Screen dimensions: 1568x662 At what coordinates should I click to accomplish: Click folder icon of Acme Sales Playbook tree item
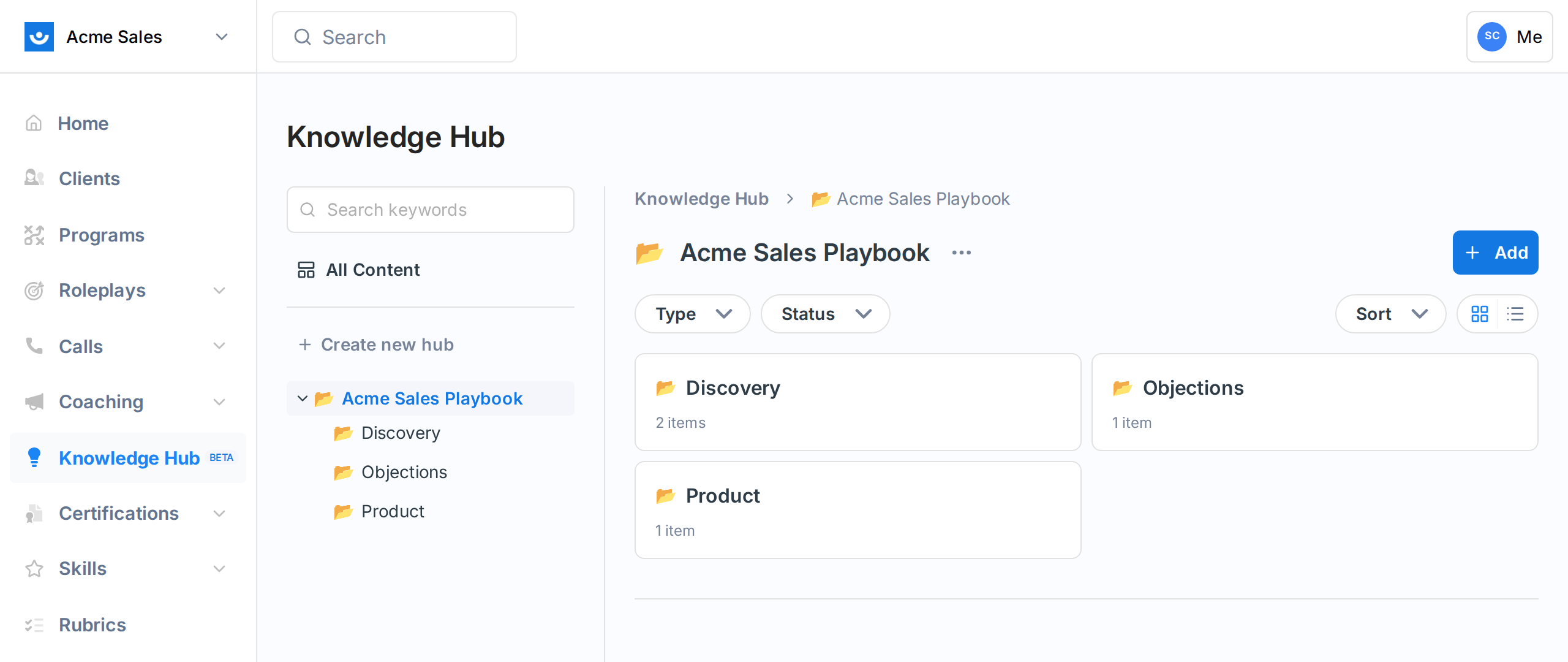coord(324,399)
